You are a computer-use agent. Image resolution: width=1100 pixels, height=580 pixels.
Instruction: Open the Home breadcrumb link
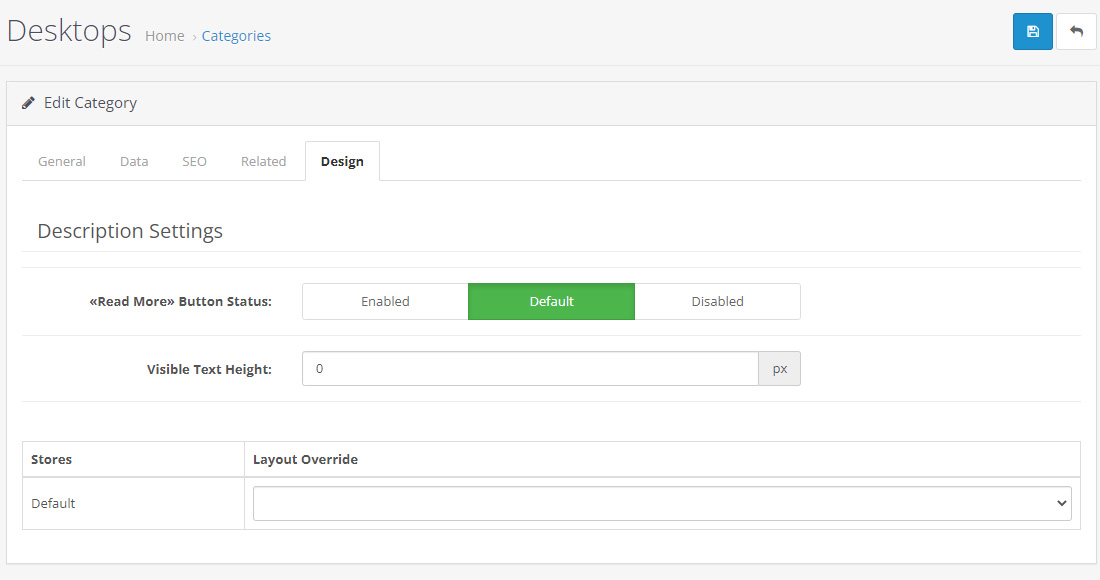tap(165, 36)
